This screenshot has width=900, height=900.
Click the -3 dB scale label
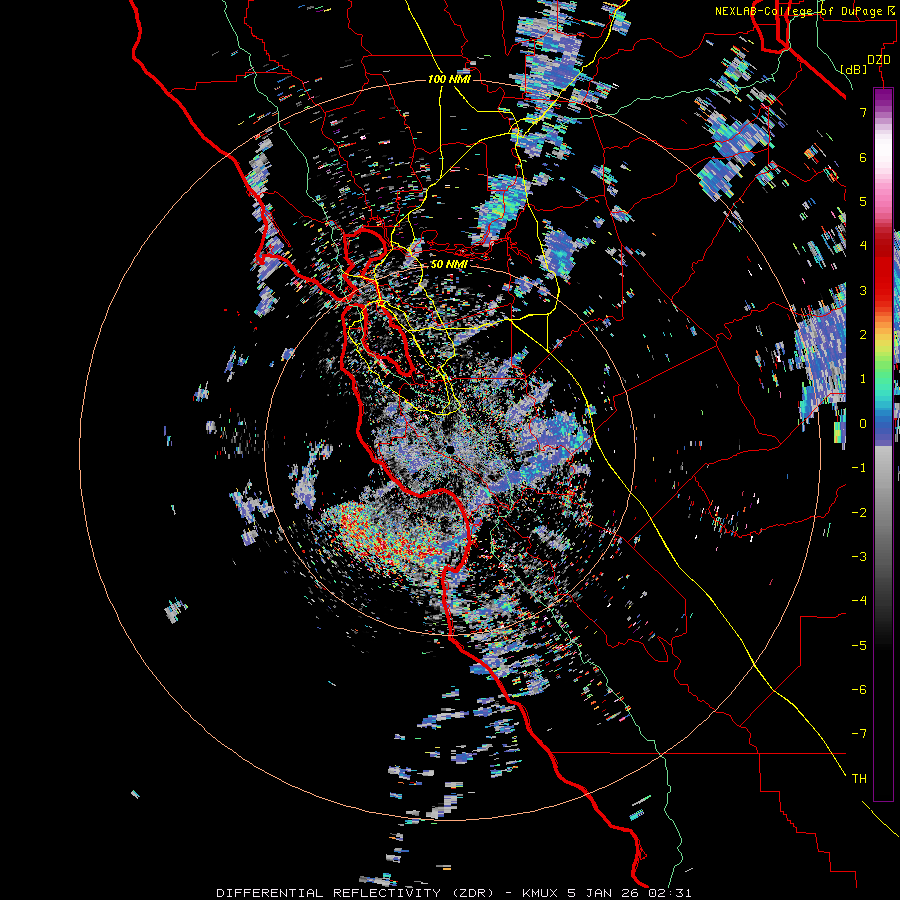coord(859,557)
